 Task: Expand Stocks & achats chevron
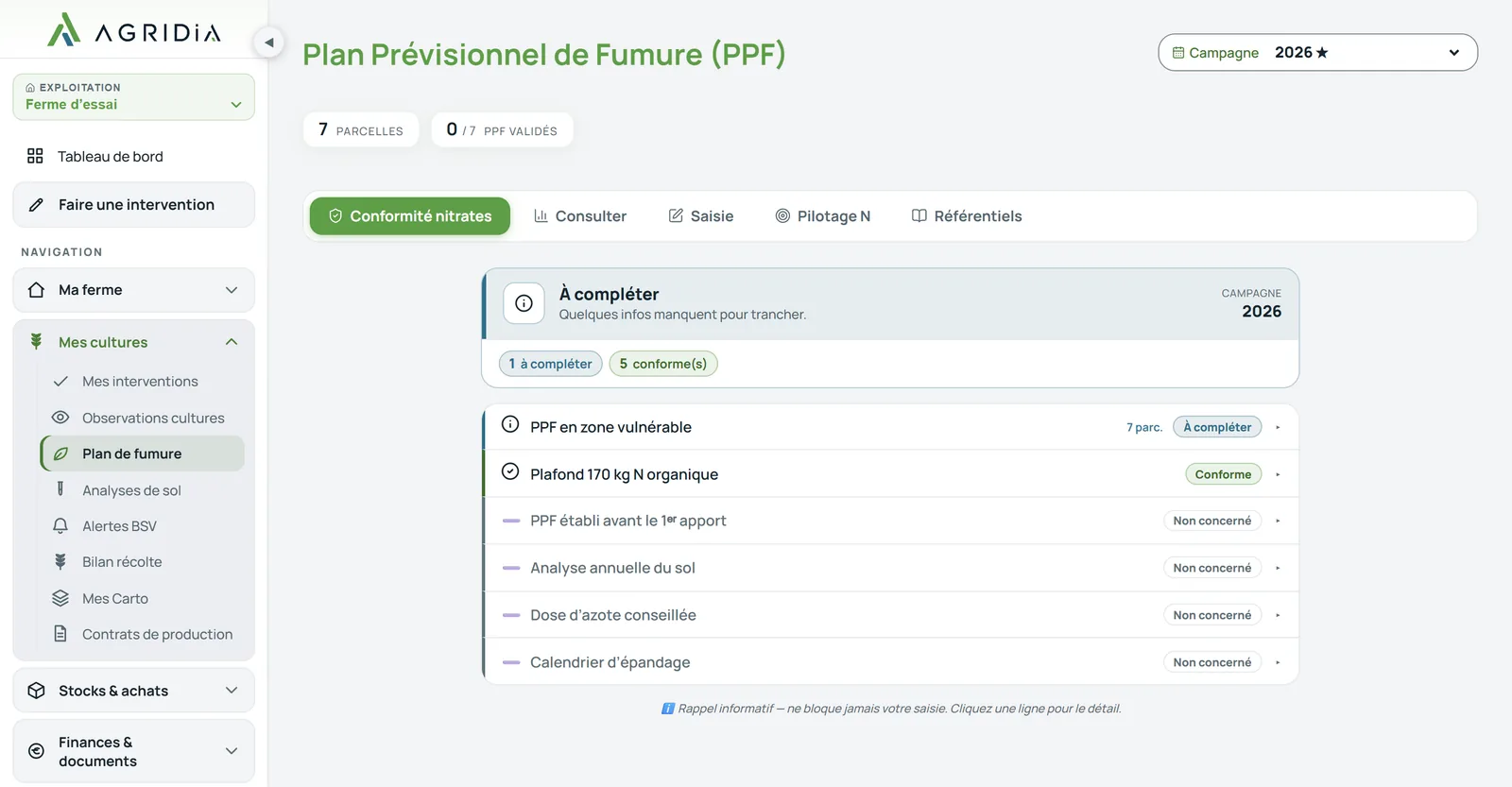pos(232,691)
